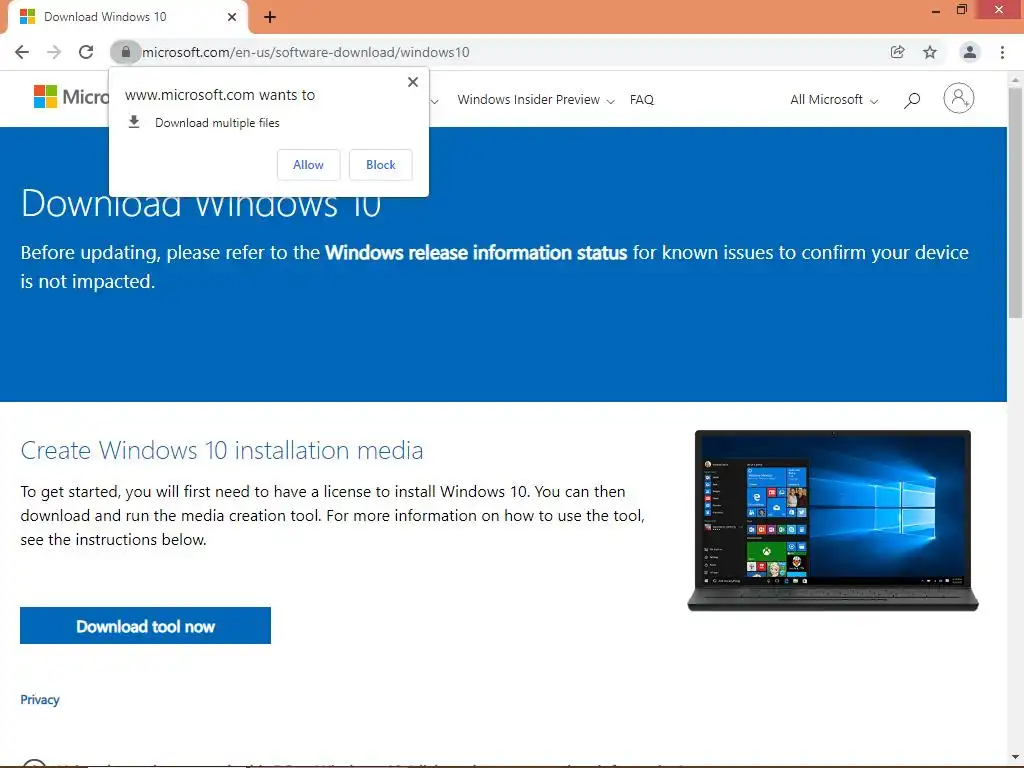Open a new tab with the plus icon
1024x768 pixels.
point(270,17)
